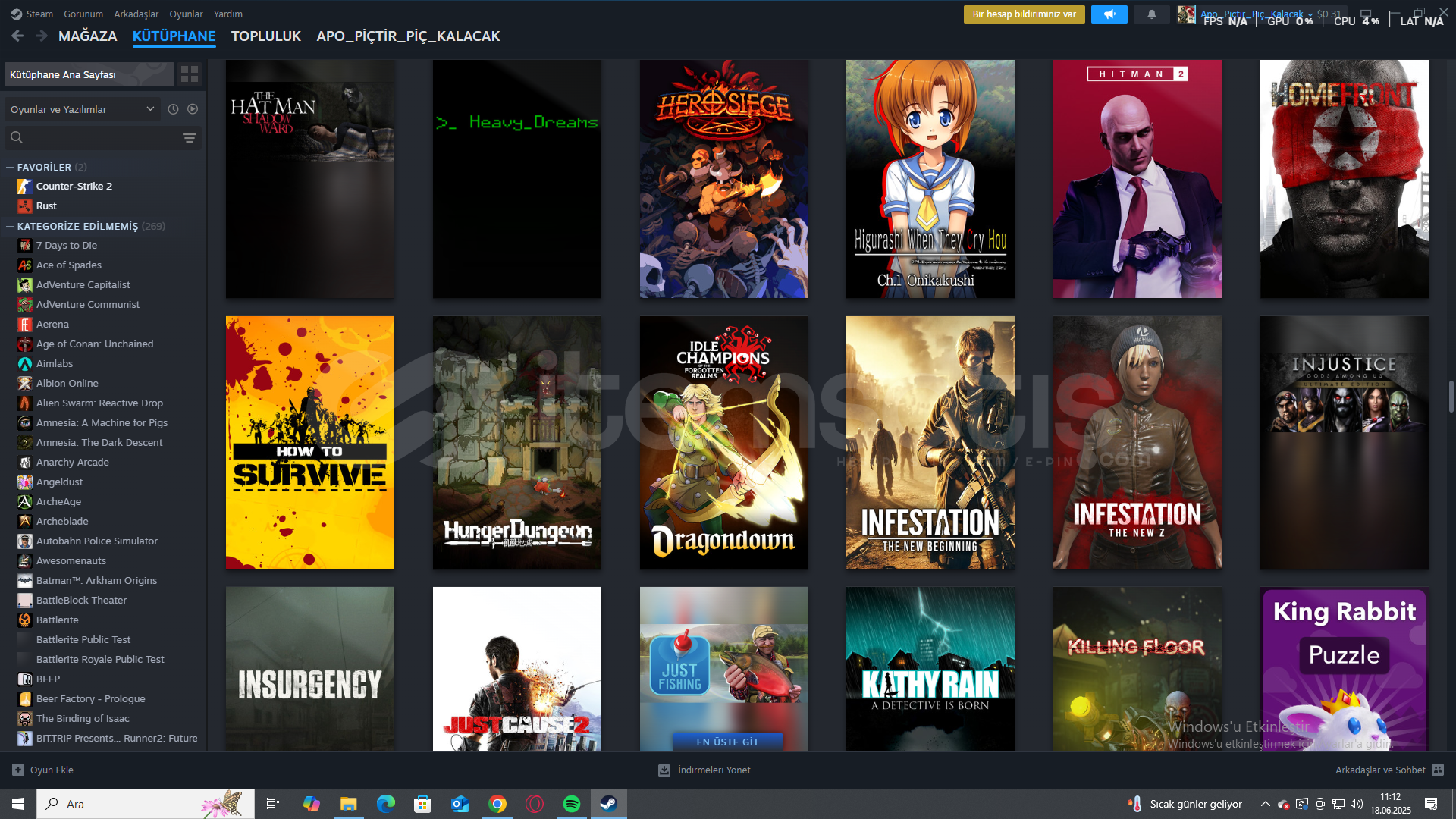Open the announcements megaphone icon
1456x819 pixels.
click(1109, 14)
